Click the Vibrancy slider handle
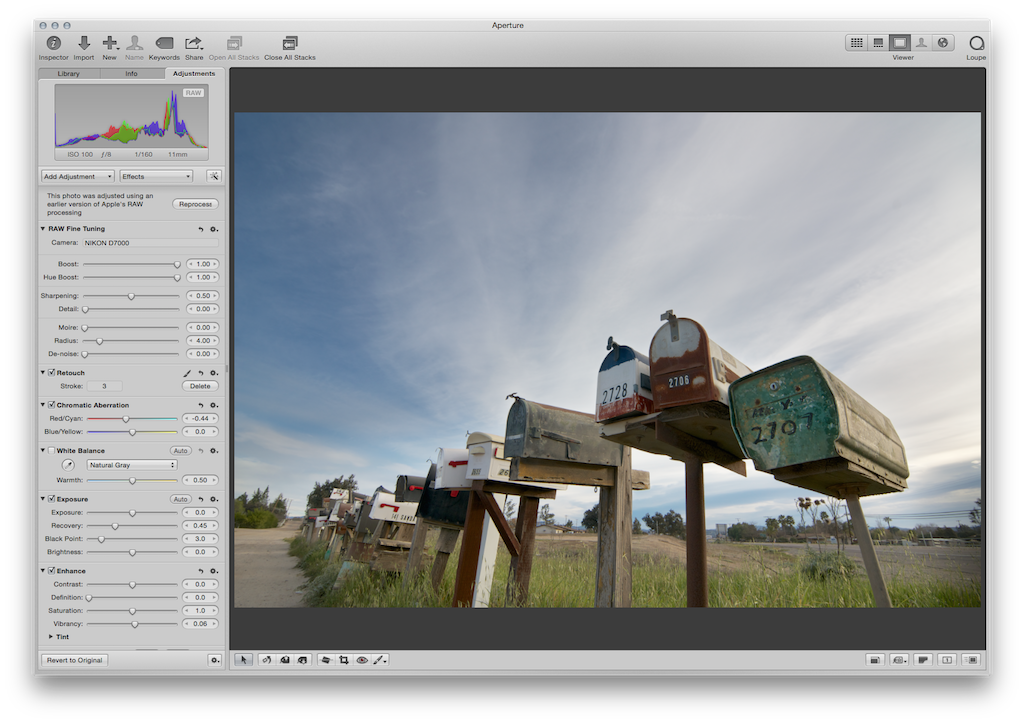The image size is (1024, 723). 135,624
